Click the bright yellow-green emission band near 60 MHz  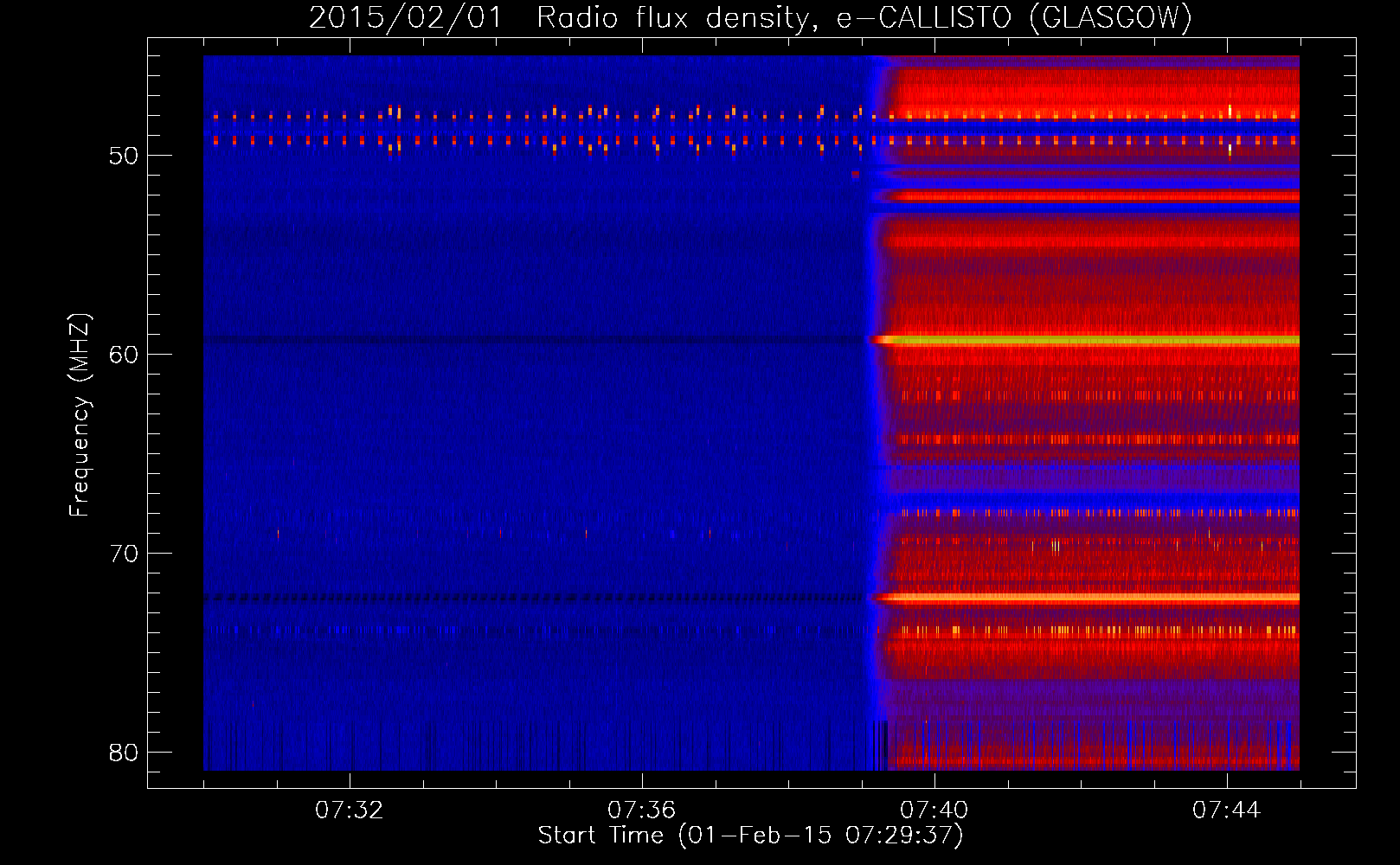pos(1086,341)
